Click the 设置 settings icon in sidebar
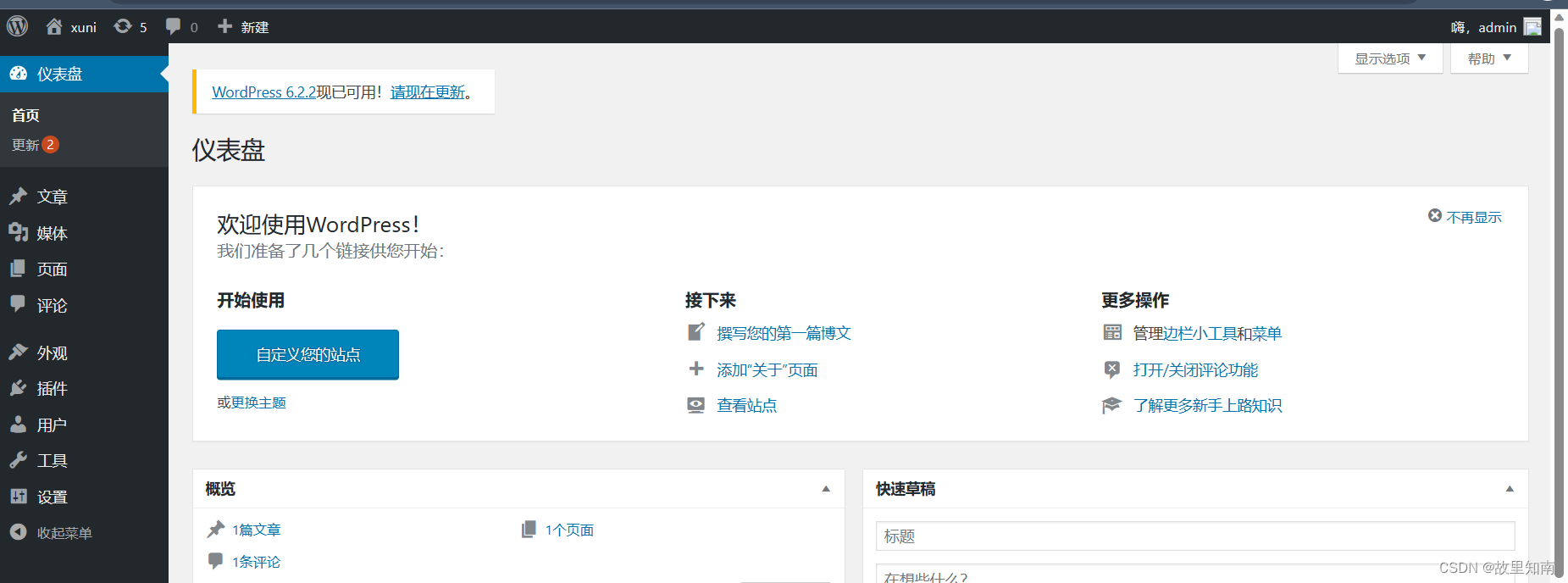The image size is (1568, 583). [x=19, y=497]
